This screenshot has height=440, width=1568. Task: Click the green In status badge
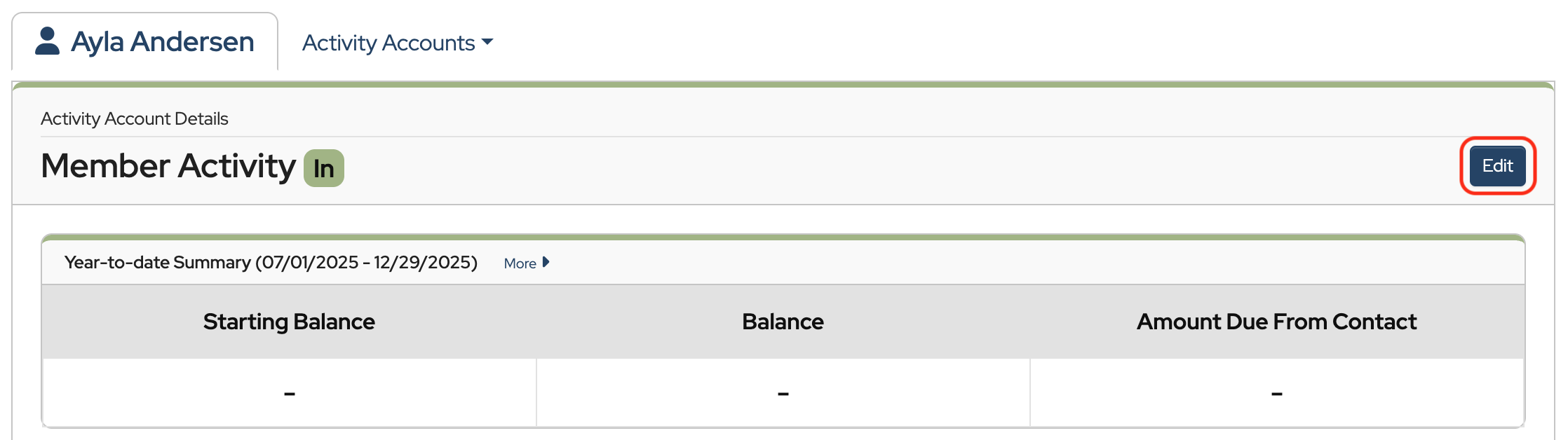click(323, 168)
